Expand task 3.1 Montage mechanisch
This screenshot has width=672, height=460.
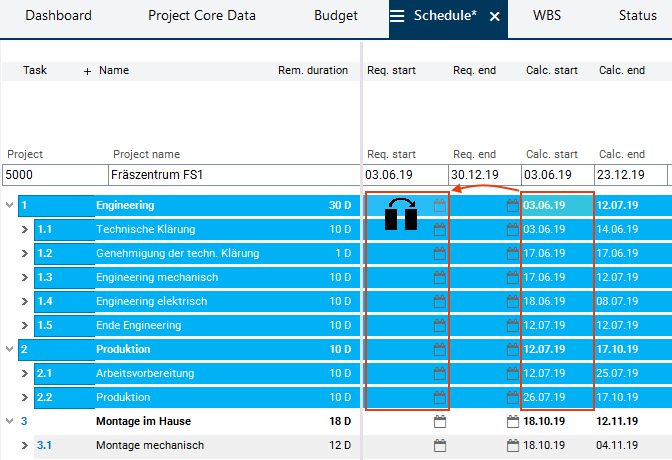pos(26,446)
